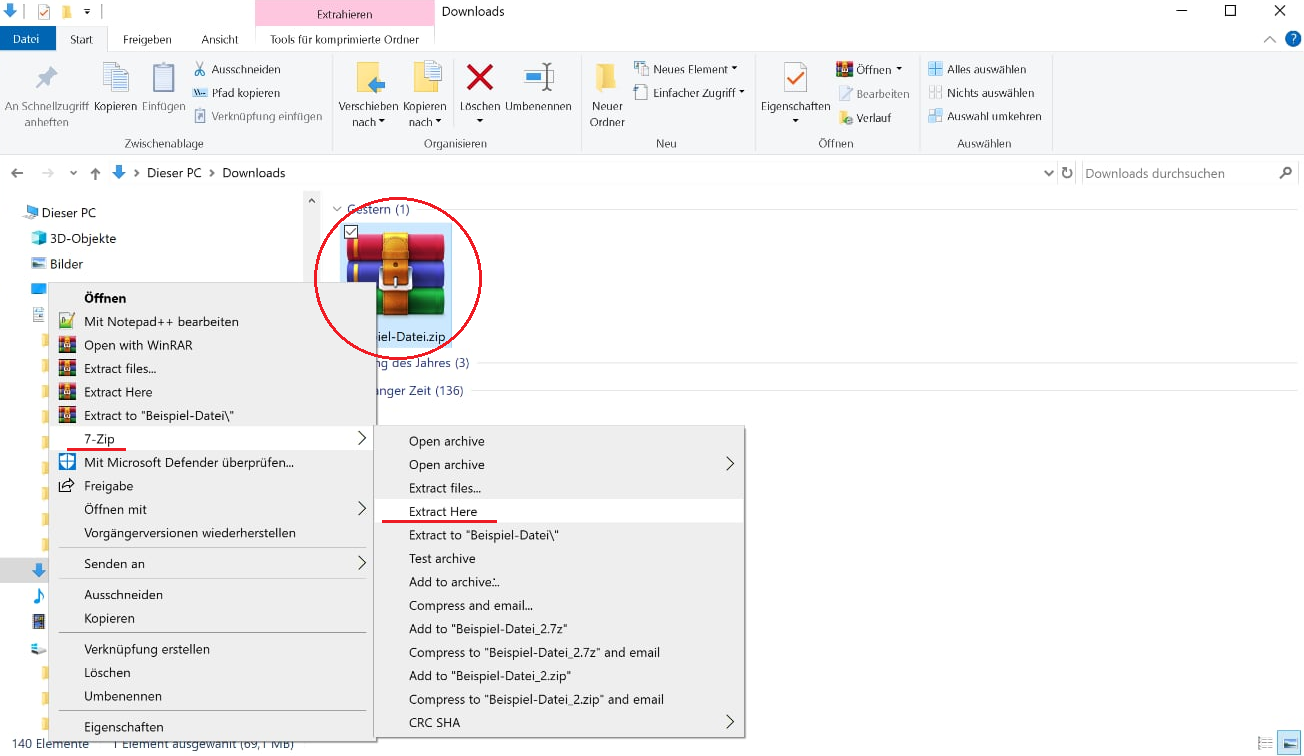
Task: Click Ausschneiden scissors in ribbon
Action: 236,69
